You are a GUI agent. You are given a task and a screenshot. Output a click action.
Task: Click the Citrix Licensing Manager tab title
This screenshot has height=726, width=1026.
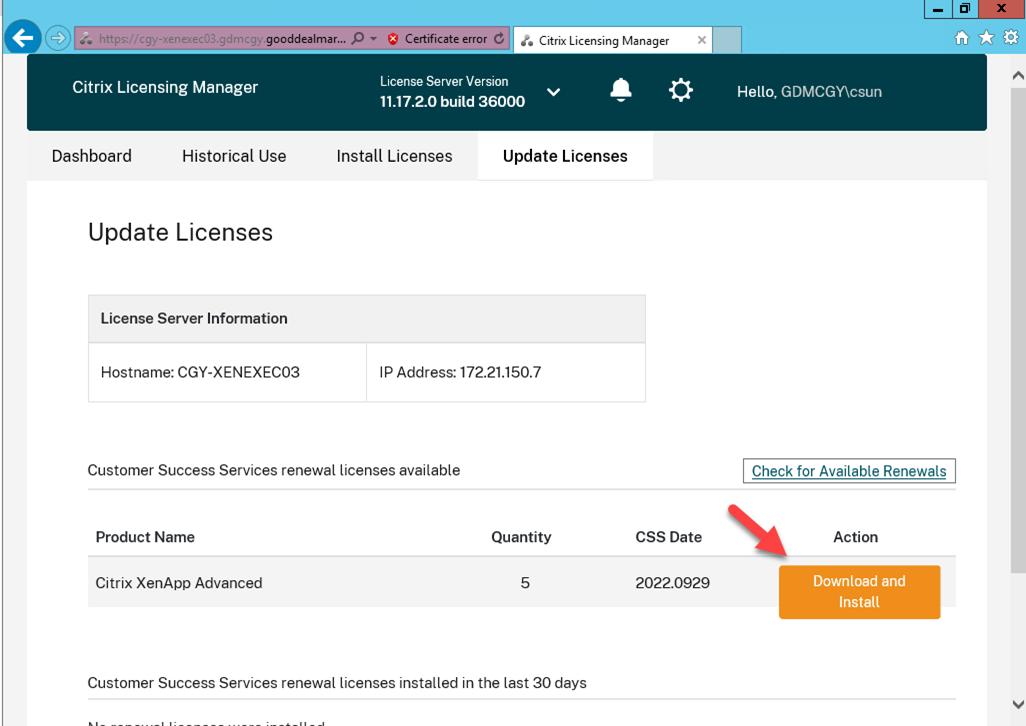point(604,41)
